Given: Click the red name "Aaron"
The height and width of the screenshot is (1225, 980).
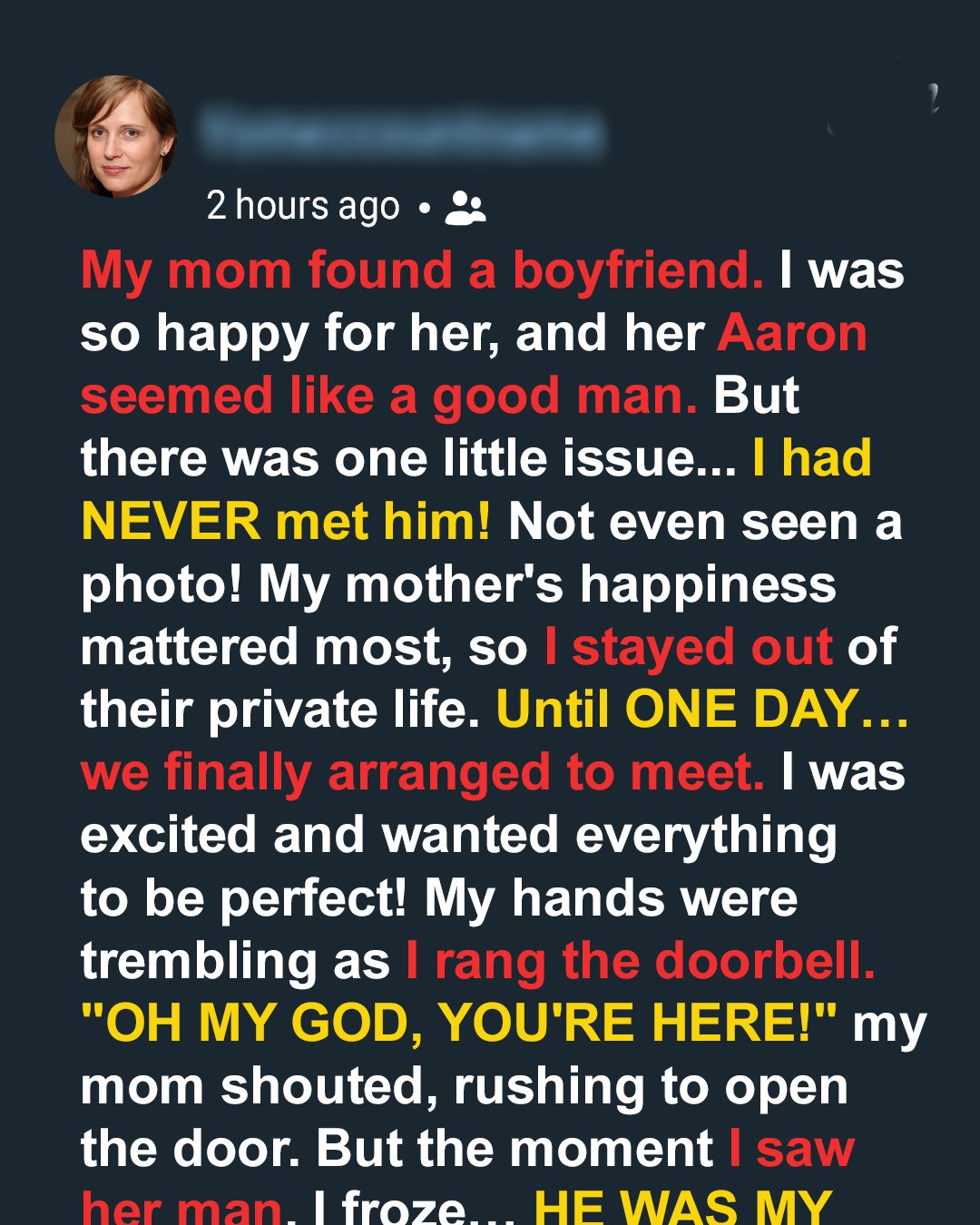Looking at the screenshot, I should [792, 333].
